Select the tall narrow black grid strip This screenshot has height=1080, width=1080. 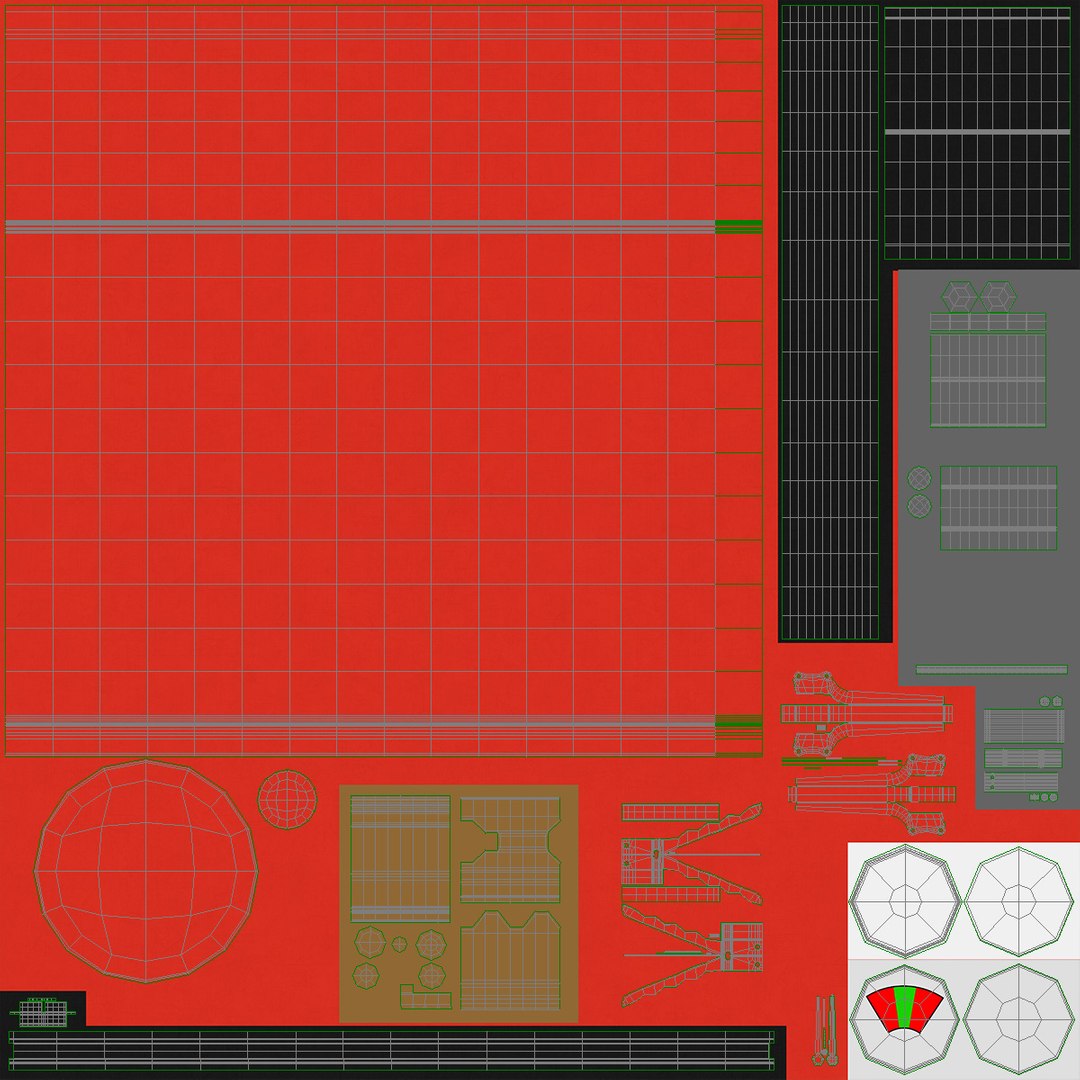pyautogui.click(x=830, y=322)
